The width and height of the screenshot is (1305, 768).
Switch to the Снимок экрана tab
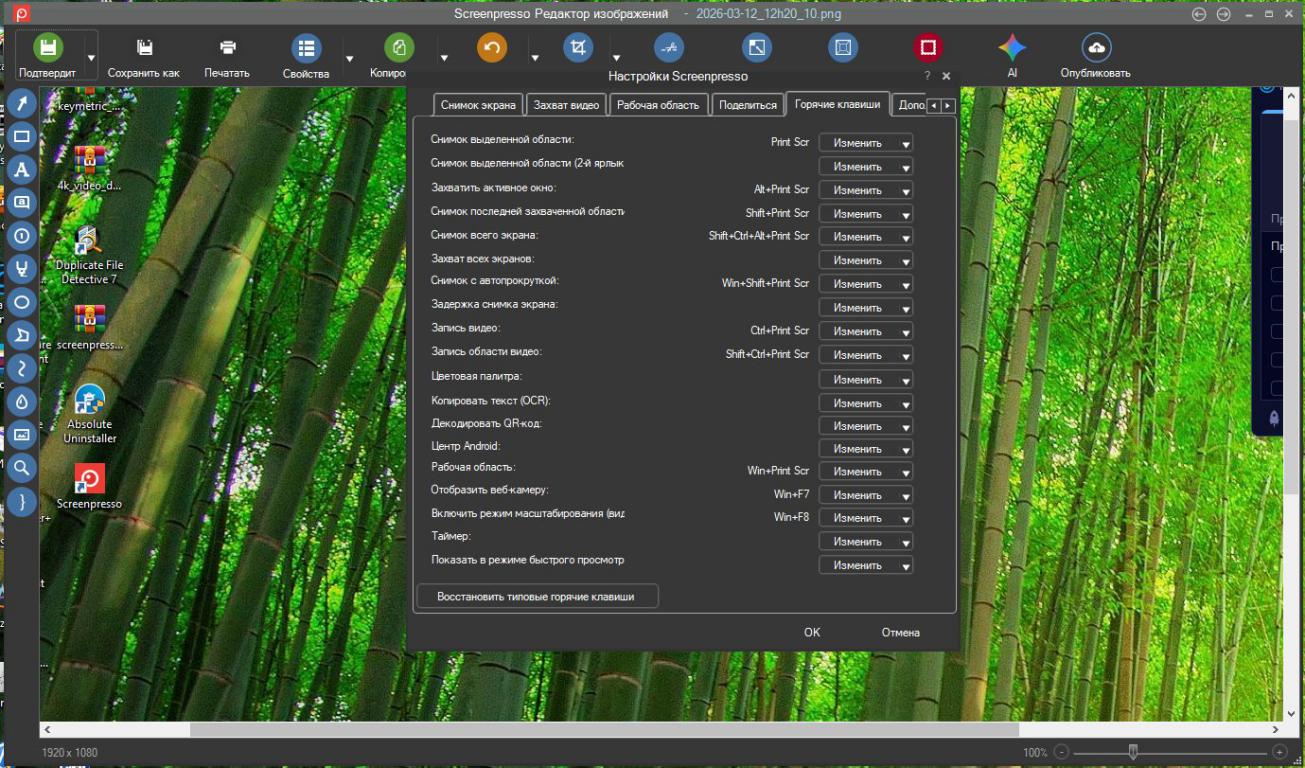[478, 105]
